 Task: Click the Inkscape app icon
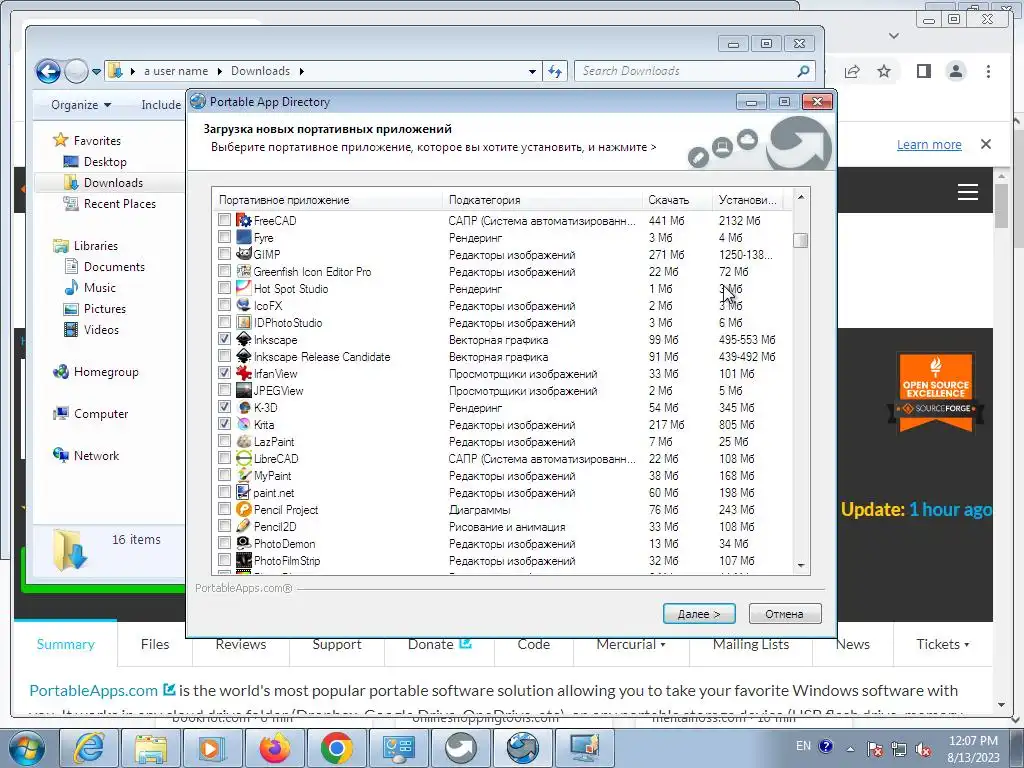pos(244,340)
